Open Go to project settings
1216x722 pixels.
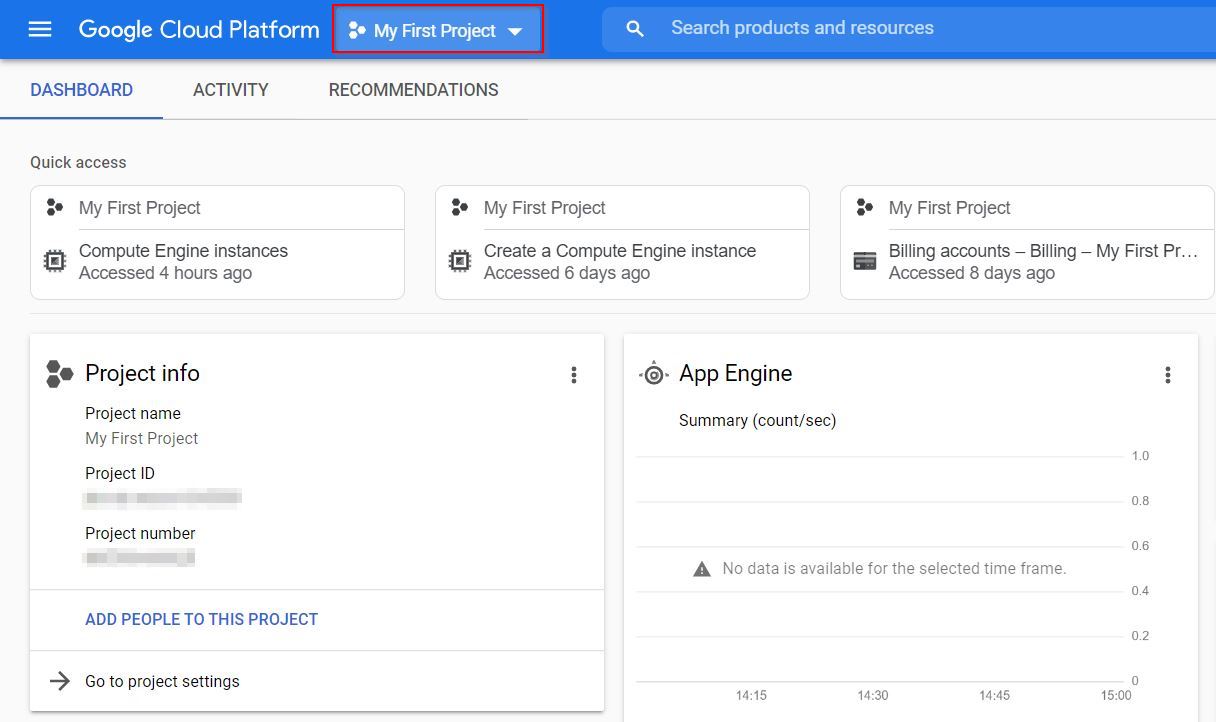click(x=162, y=681)
